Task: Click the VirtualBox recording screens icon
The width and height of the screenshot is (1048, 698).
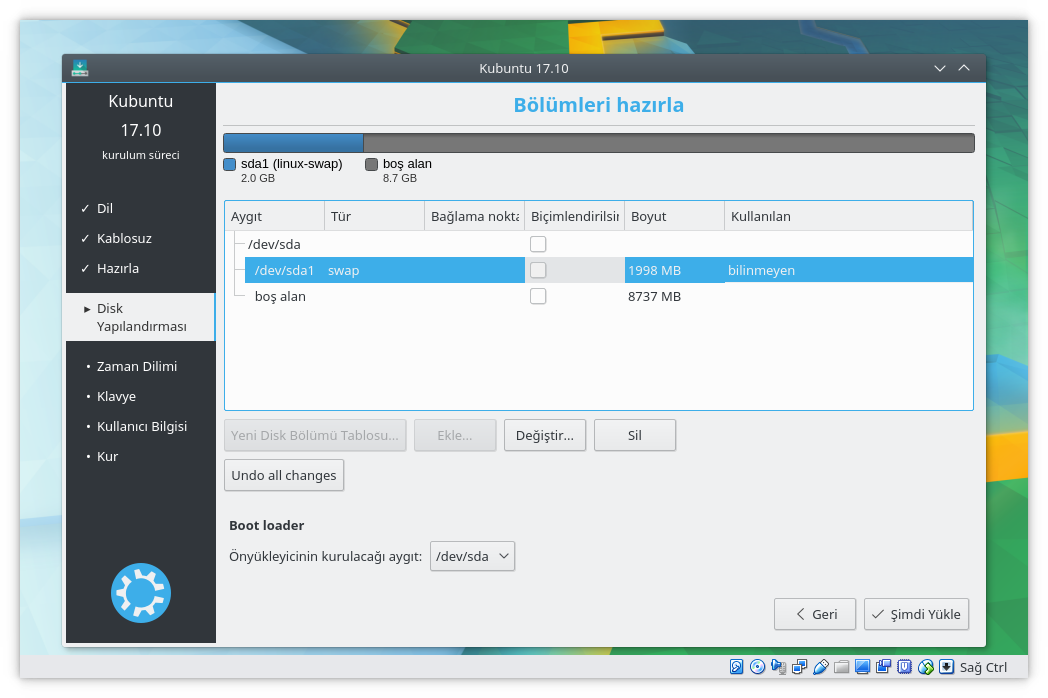Action: coord(884,667)
